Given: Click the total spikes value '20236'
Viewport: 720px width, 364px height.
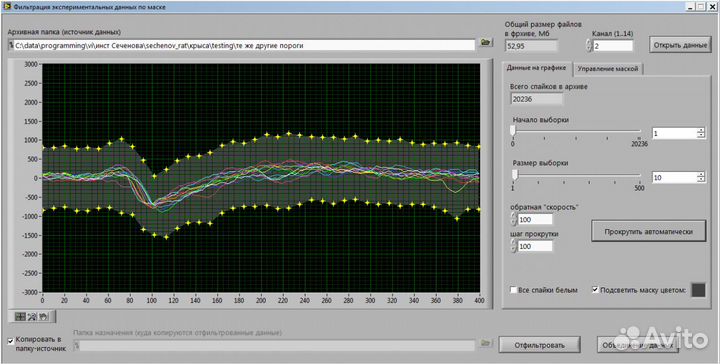Looking at the screenshot, I should (536, 99).
